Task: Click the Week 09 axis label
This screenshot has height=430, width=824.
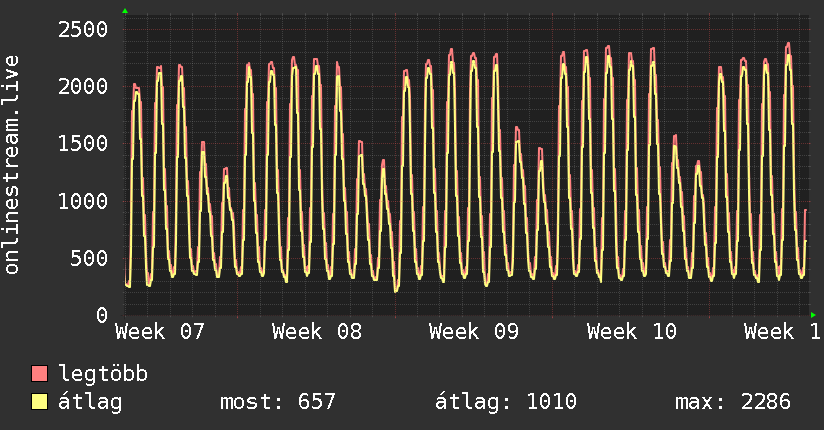Action: [474, 332]
